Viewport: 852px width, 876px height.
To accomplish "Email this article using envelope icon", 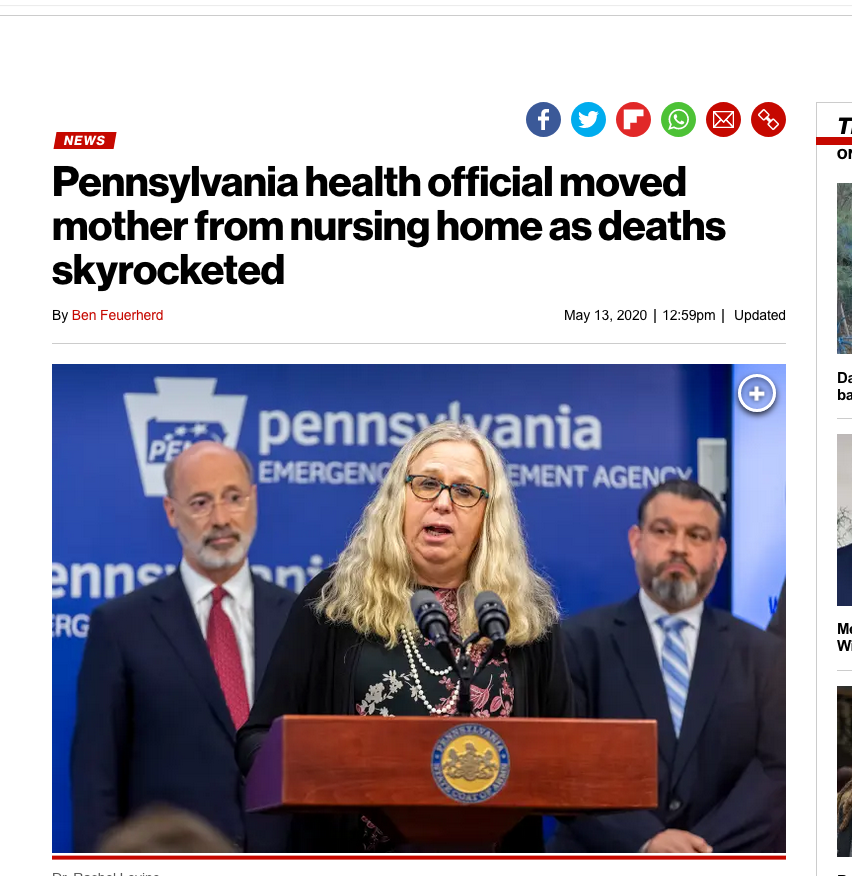I will (x=724, y=120).
